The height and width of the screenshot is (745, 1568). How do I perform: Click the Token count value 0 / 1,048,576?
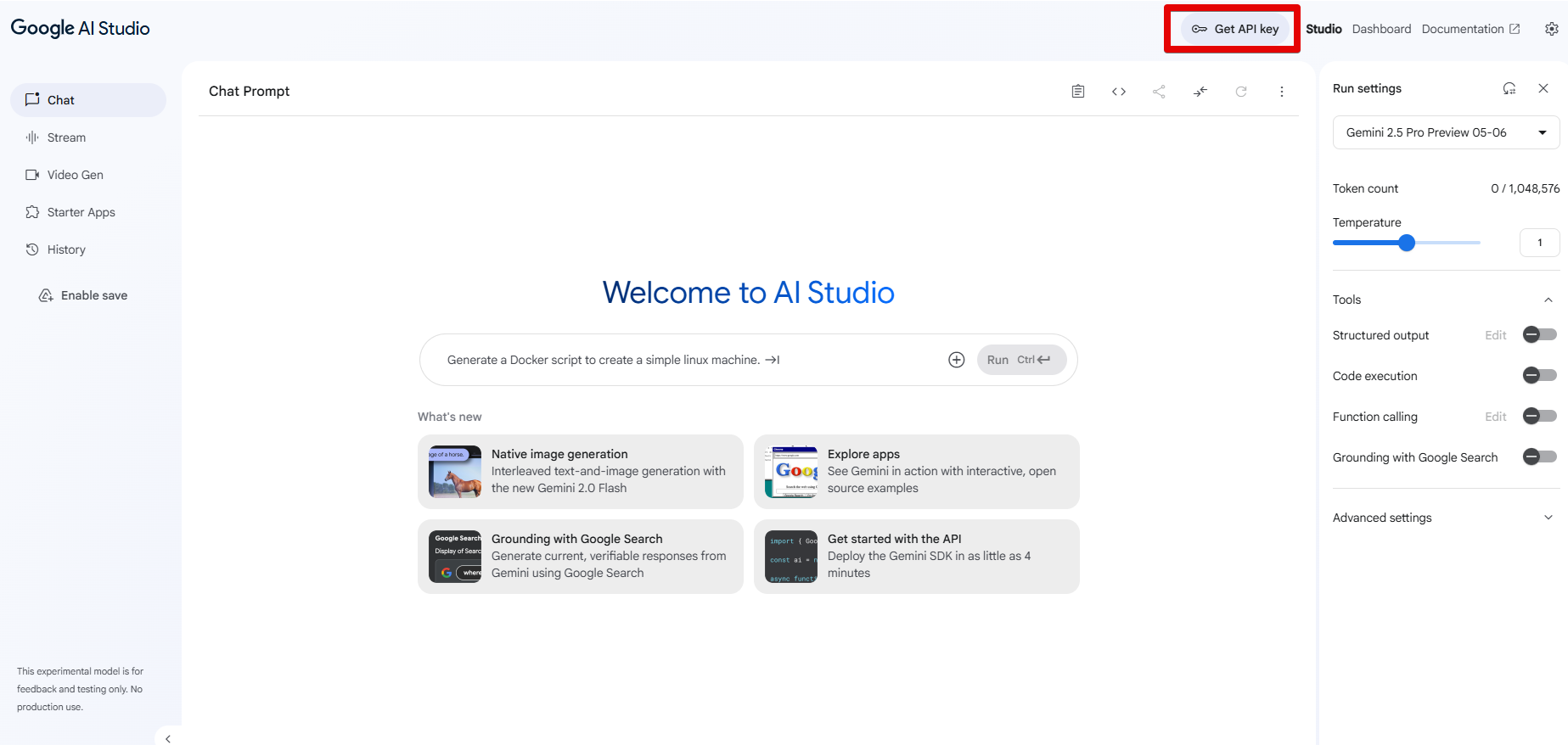[x=1525, y=188]
